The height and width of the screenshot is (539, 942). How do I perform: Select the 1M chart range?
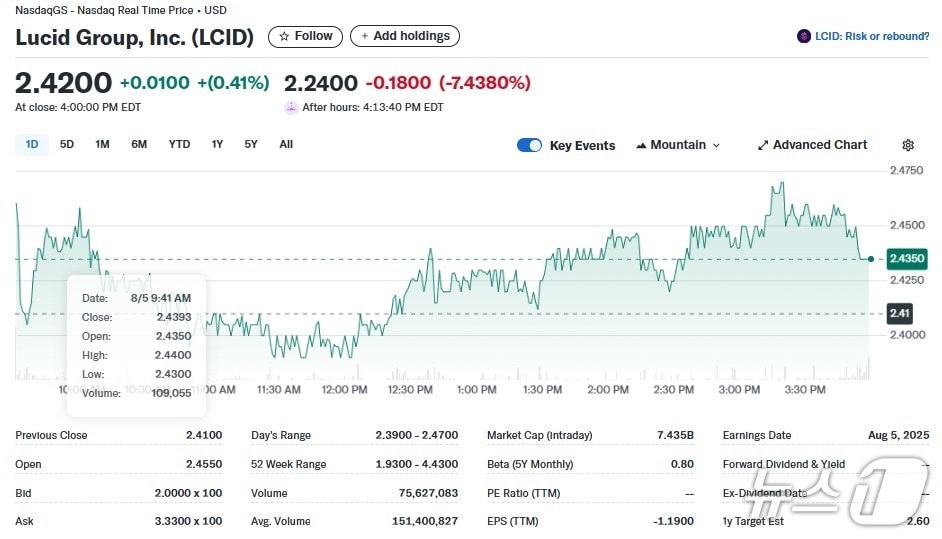(102, 144)
